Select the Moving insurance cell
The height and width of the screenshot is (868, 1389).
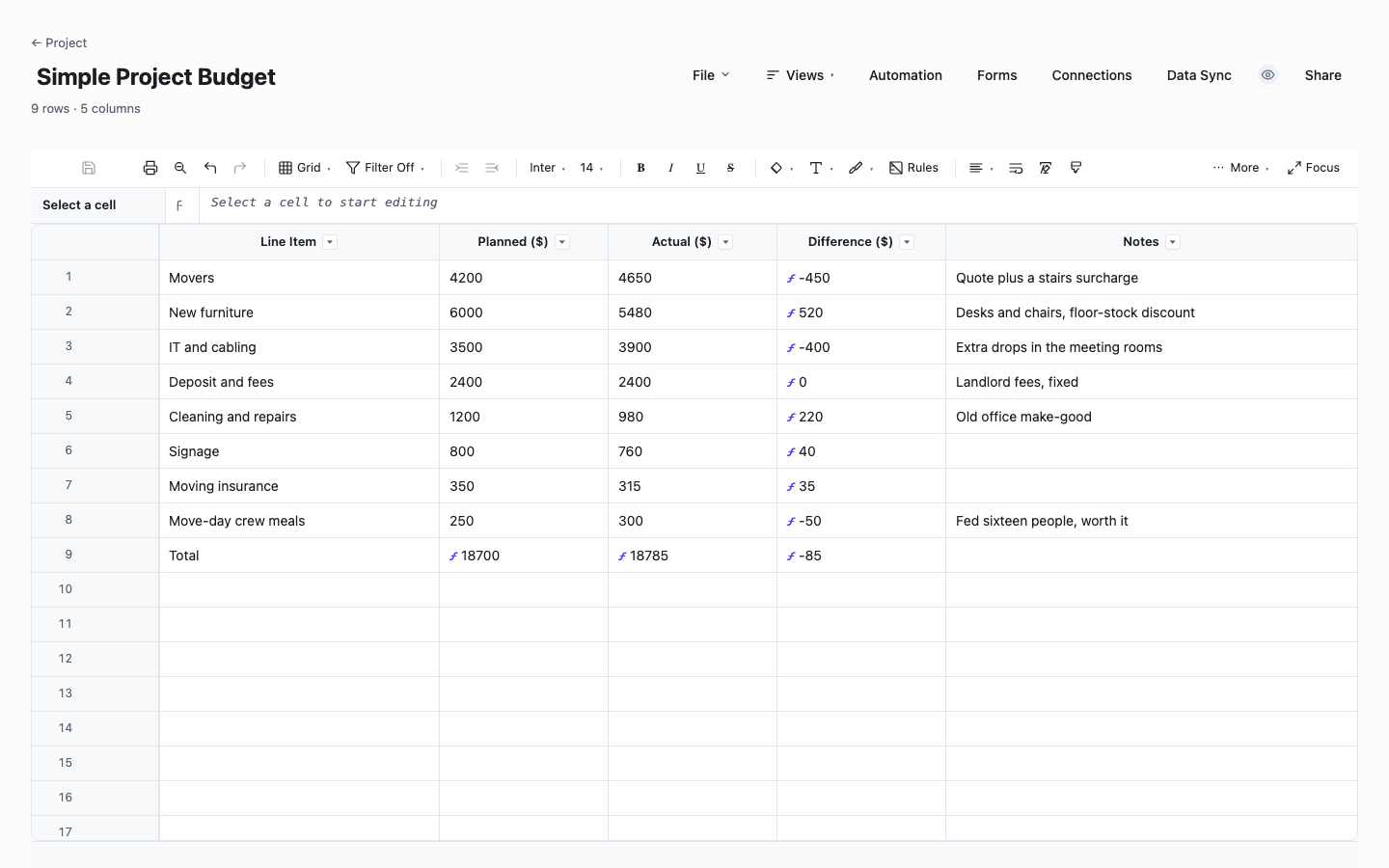coord(299,486)
